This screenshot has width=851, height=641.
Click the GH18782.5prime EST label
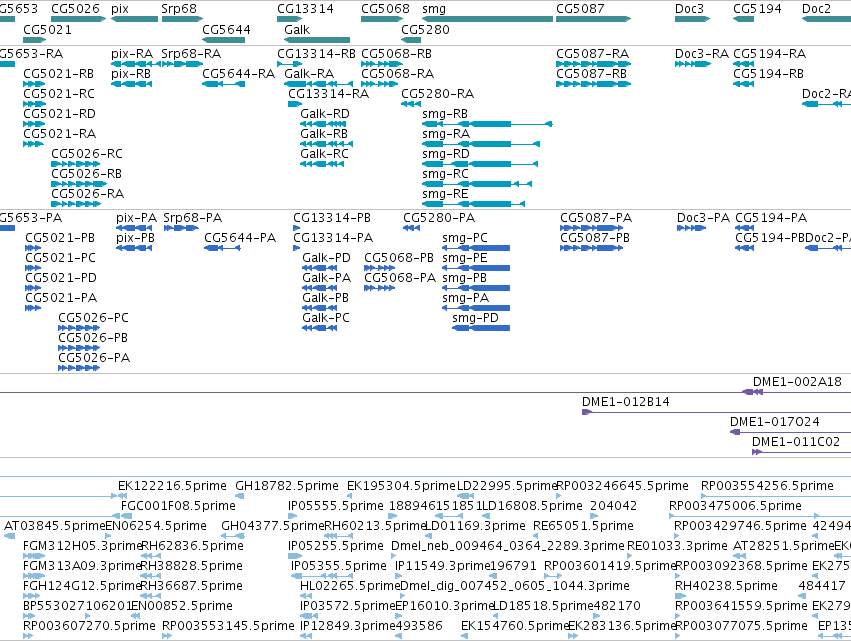tap(287, 486)
